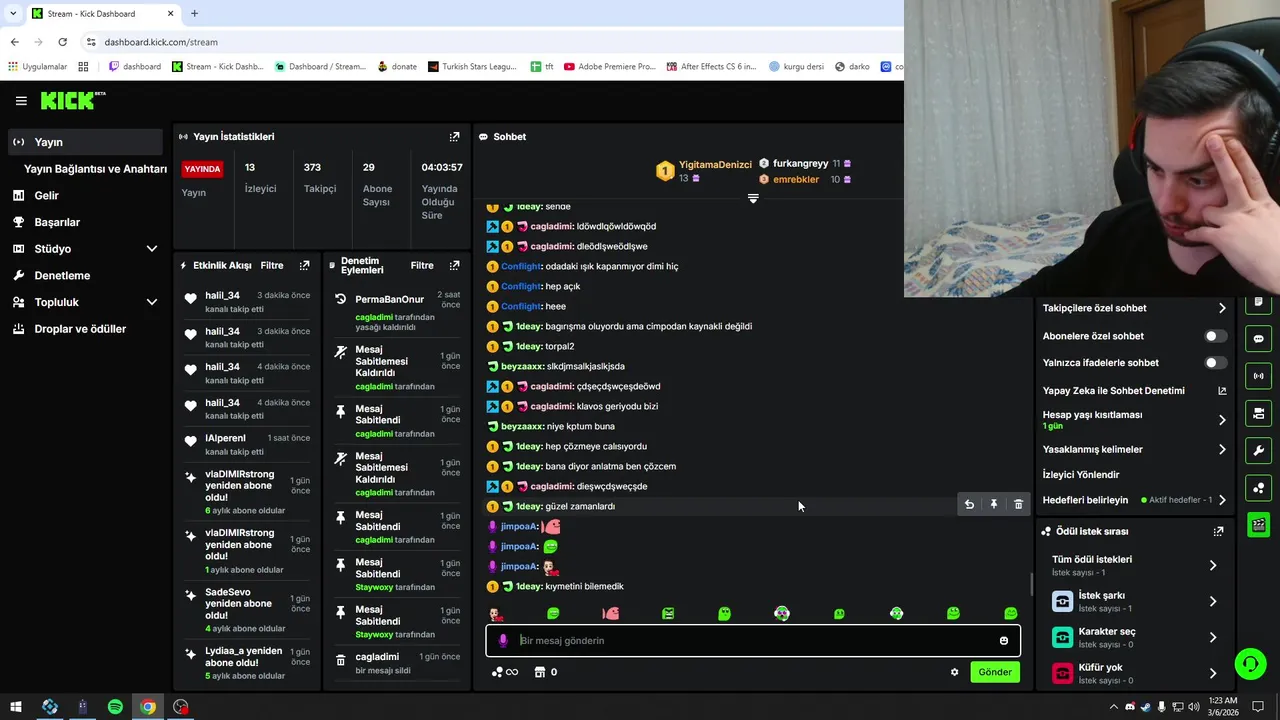
Task: Open Tüm ödül istekleri list
Action: 1134,565
